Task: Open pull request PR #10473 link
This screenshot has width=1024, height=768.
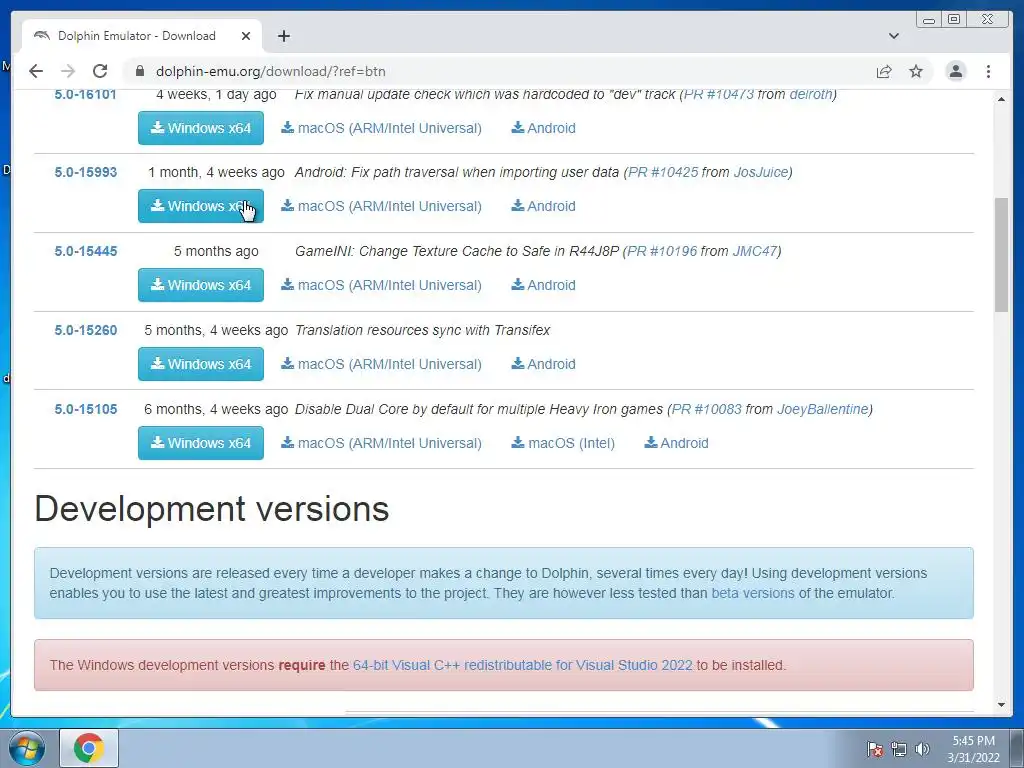Action: tap(718, 95)
